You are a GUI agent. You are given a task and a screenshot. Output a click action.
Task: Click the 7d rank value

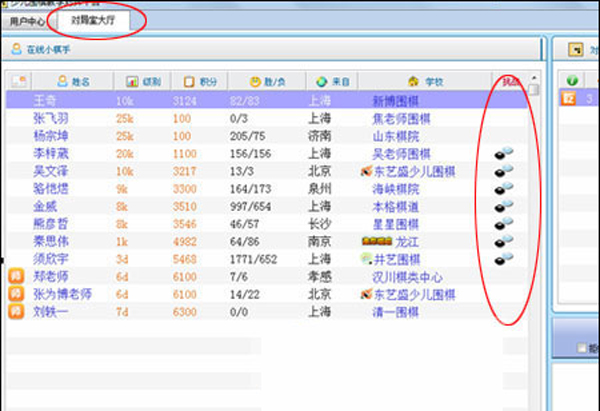tap(122, 312)
